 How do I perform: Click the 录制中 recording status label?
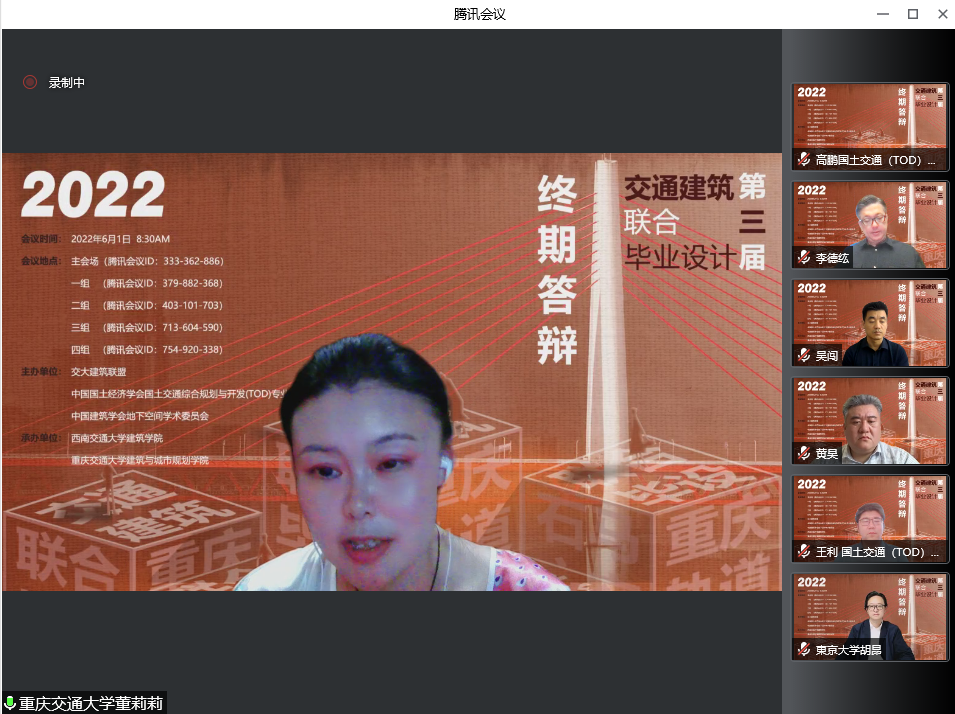tap(67, 83)
